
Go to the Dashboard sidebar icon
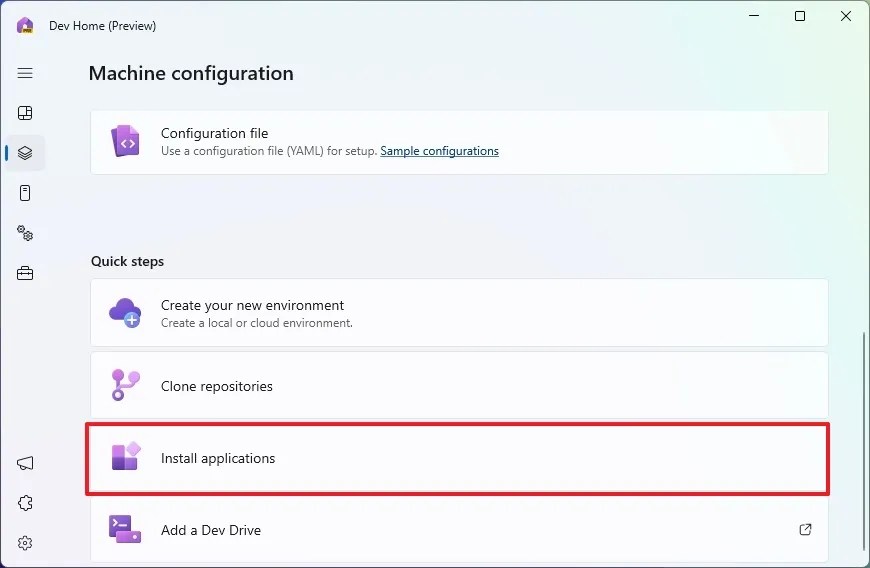click(25, 113)
